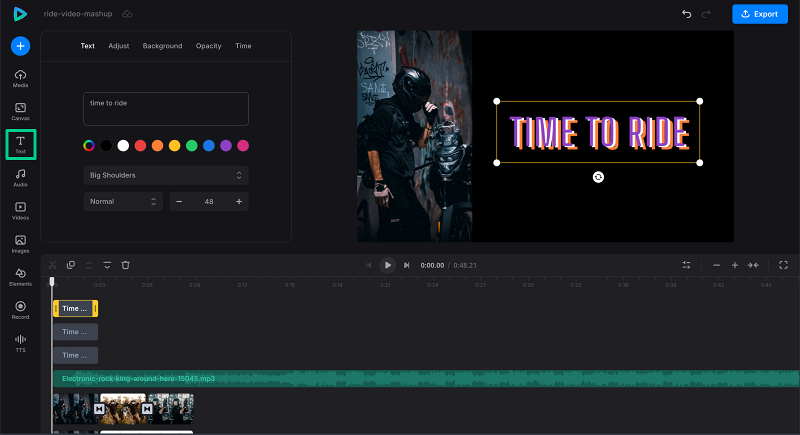
Task: Open the TTS text-to-speech panel
Action: click(20, 343)
